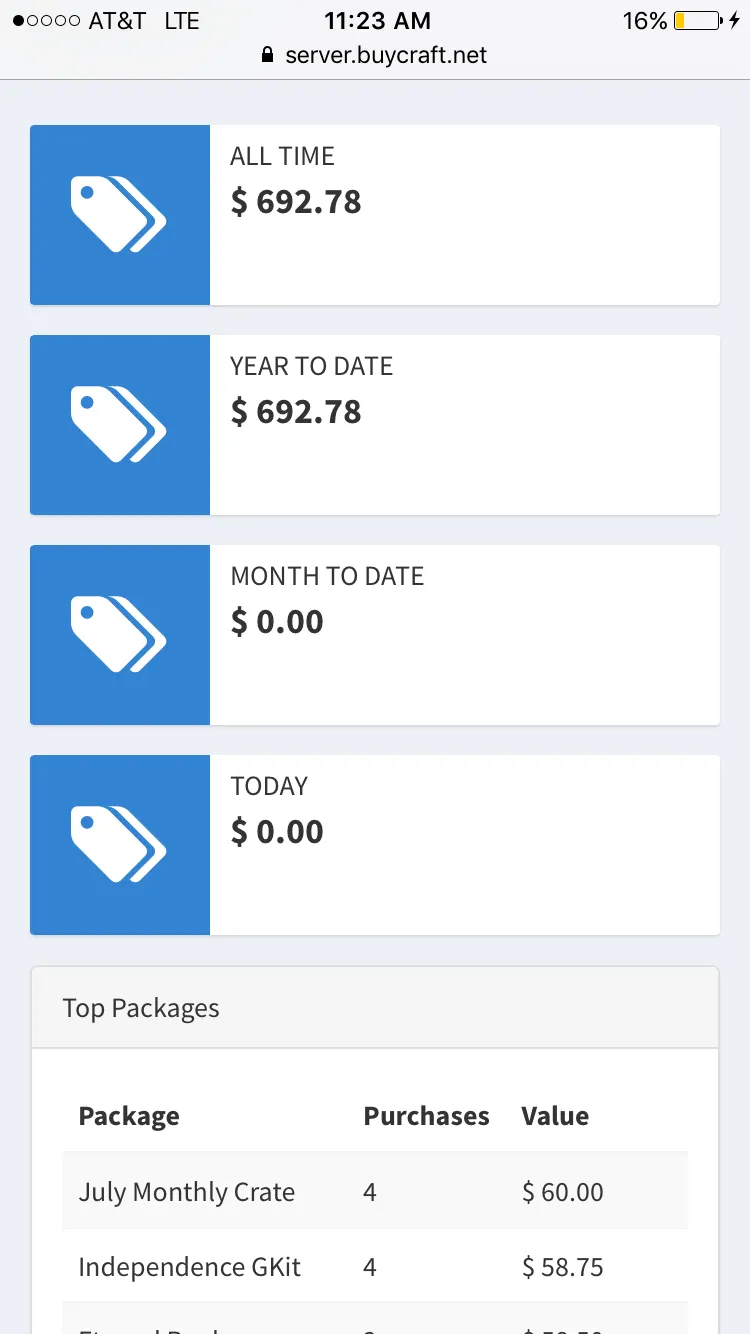Tap the Month To Date tags icon
The image size is (750, 1334).
point(119,634)
